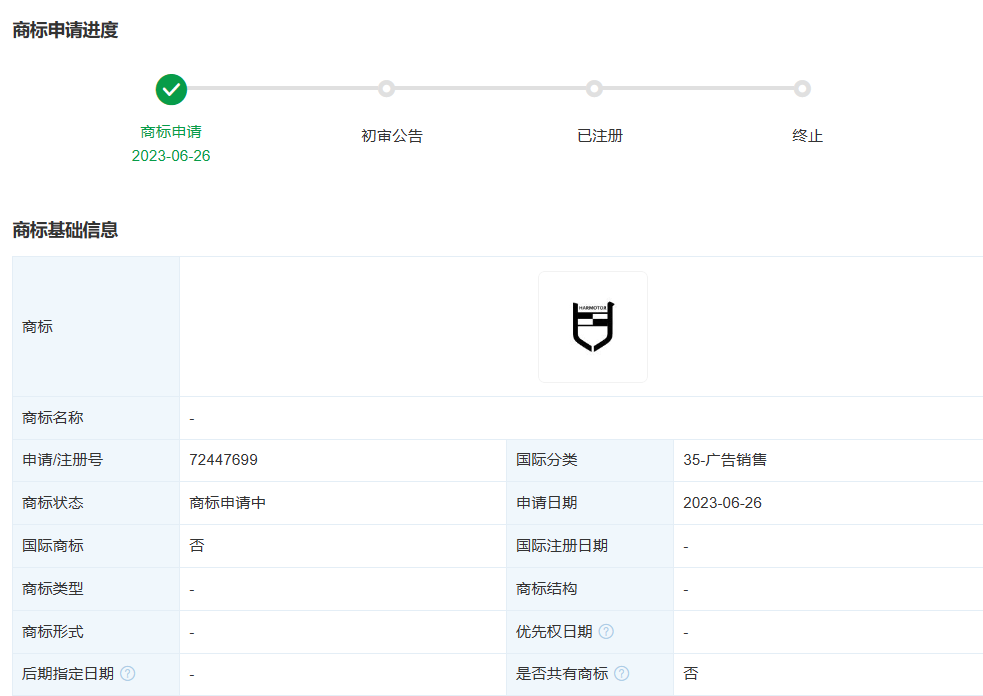Click the 商标类型 label cell

coord(96,589)
